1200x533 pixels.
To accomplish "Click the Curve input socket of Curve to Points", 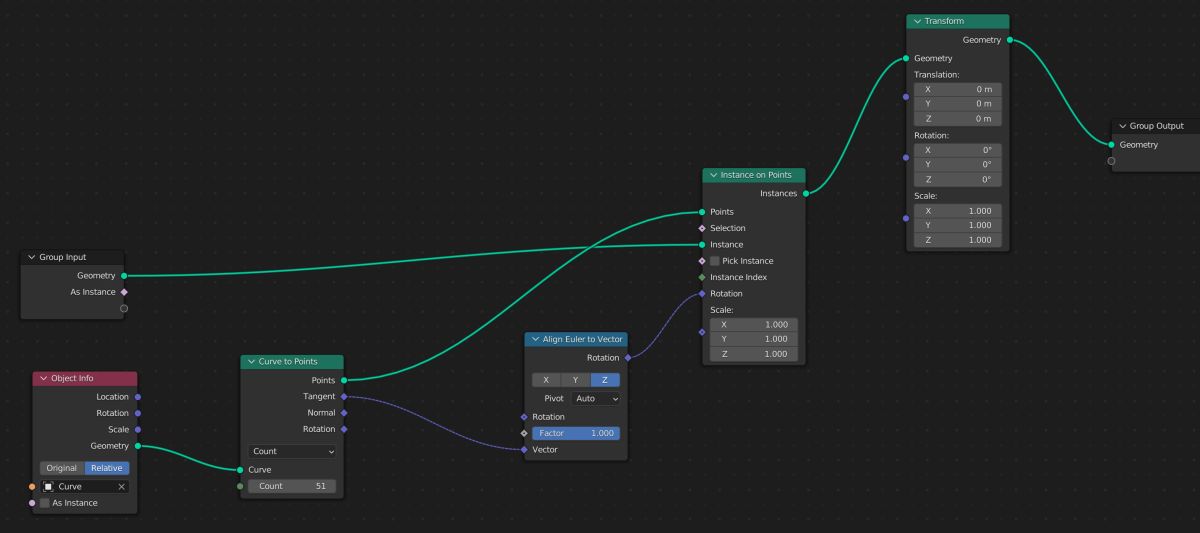I will 240,469.
